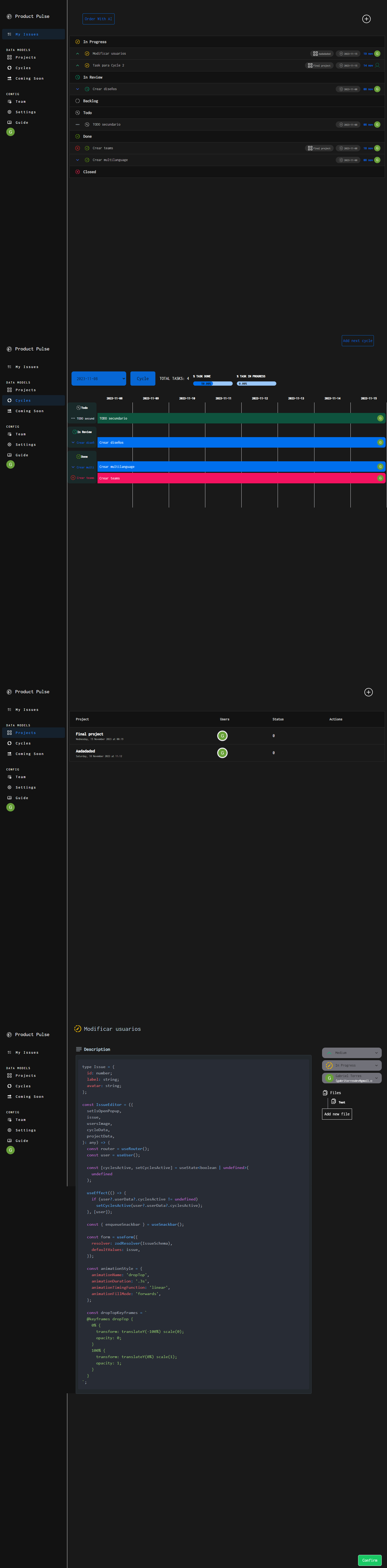The image size is (387, 1568).
Task: Expand the Crear diseños chevron in the issues list
Action: pyautogui.click(x=77, y=89)
